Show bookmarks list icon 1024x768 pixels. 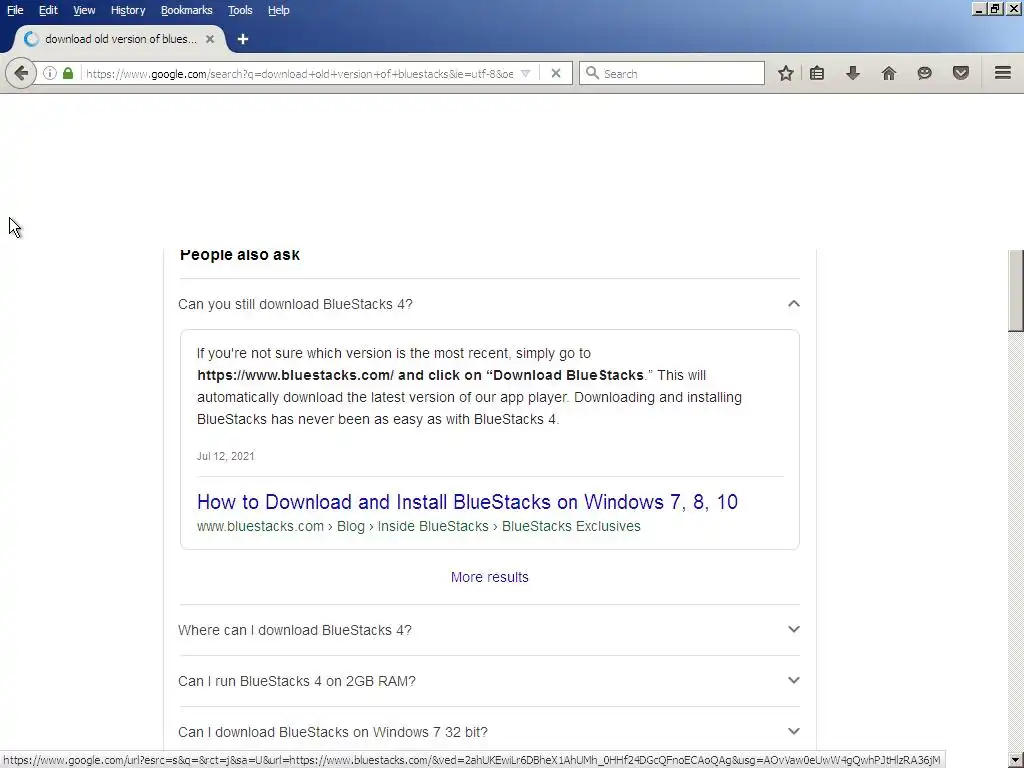point(817,73)
